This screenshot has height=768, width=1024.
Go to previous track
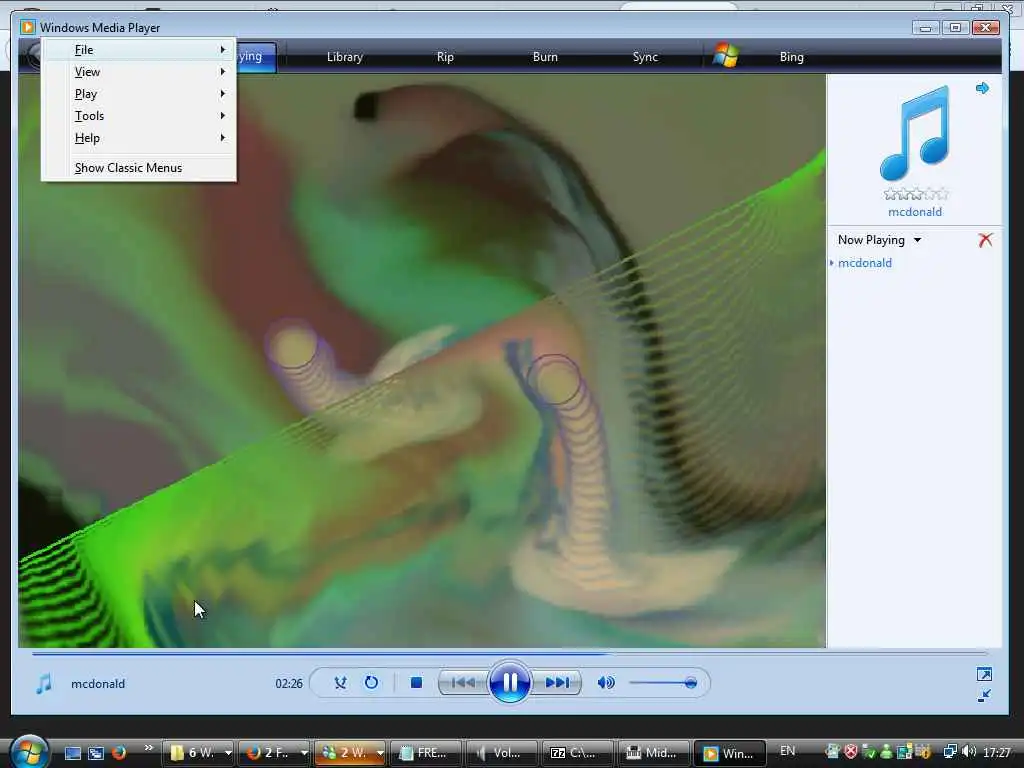(x=463, y=683)
